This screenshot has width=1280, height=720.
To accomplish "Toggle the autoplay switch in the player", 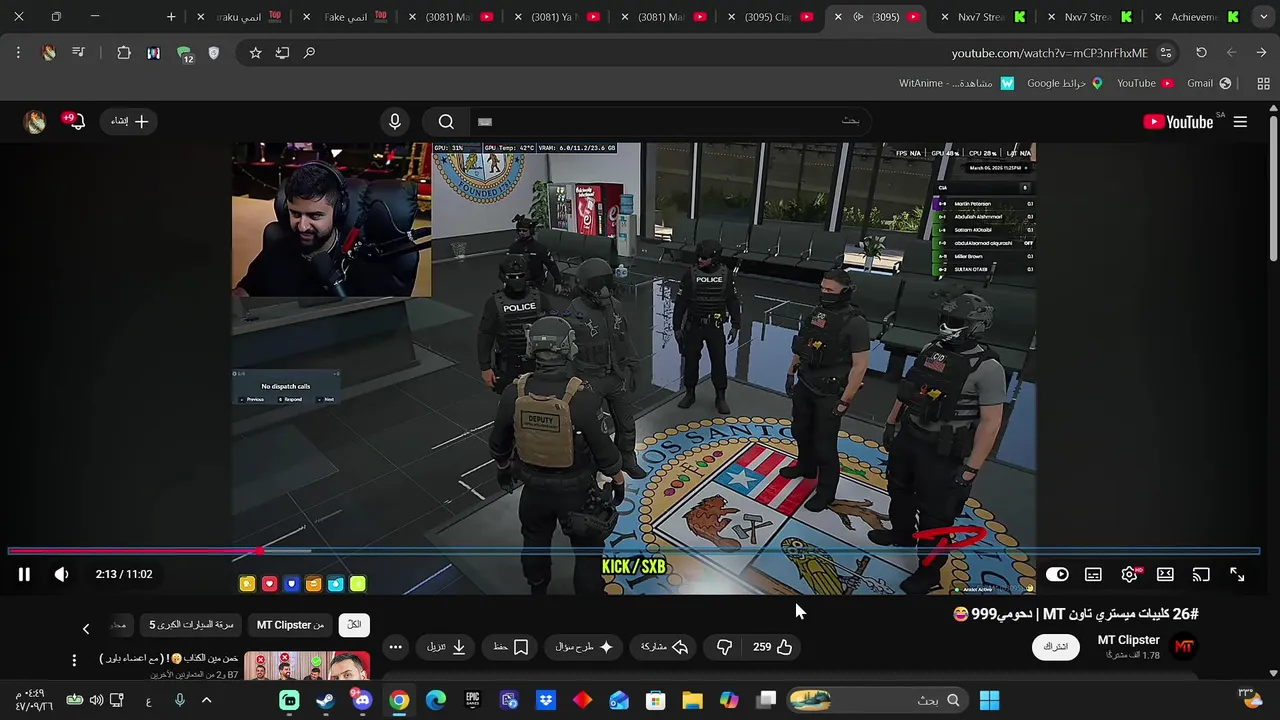I will pos(1057,574).
